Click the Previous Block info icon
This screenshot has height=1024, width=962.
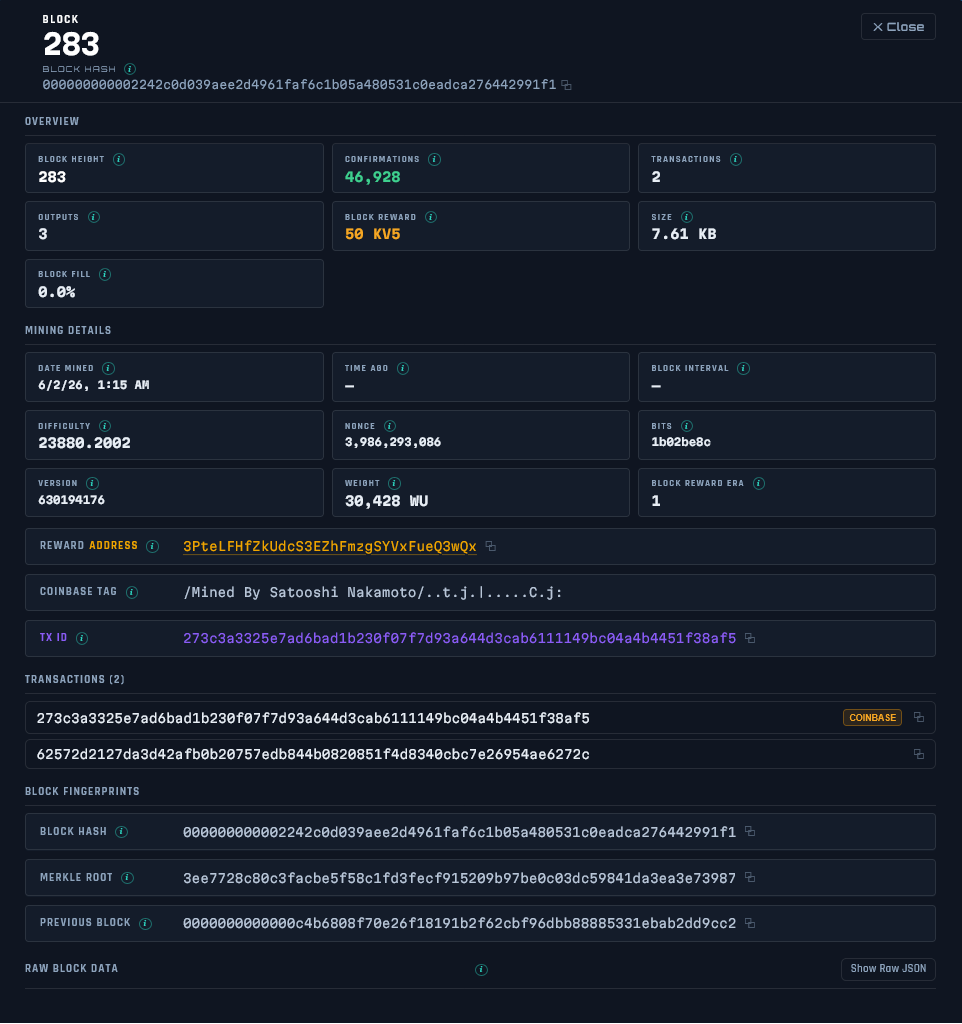[x=146, y=923]
